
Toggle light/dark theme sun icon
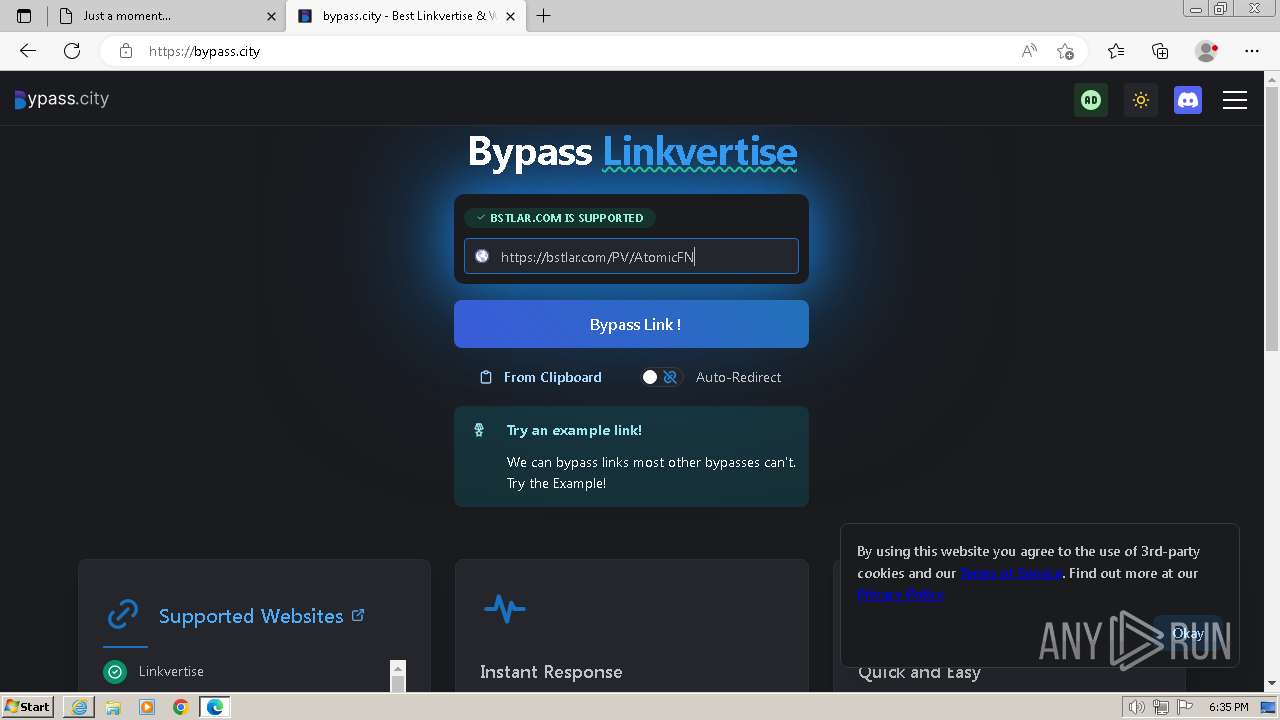[x=1140, y=100]
